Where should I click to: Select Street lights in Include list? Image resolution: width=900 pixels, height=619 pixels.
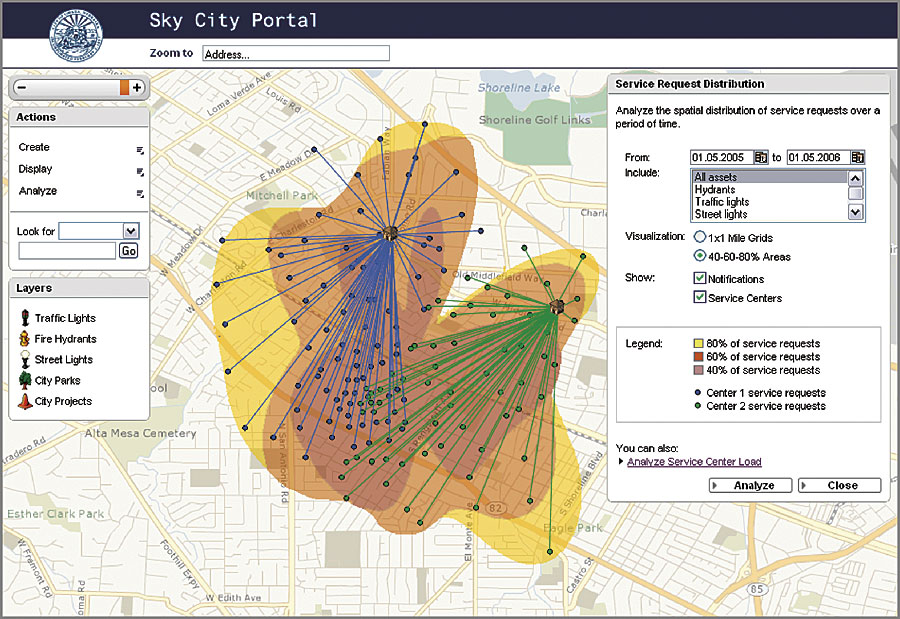click(770, 214)
